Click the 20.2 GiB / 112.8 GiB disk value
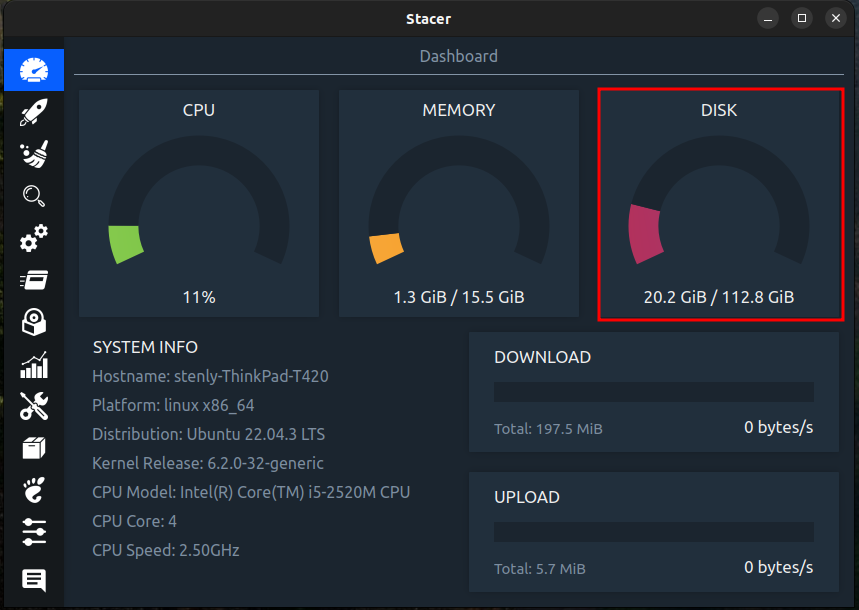Viewport: 859px width, 610px height. pyautogui.click(x=719, y=297)
